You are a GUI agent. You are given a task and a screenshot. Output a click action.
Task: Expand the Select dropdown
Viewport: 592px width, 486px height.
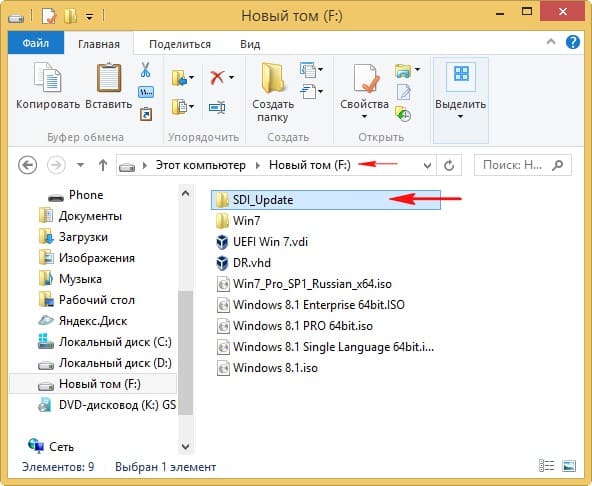(460, 117)
